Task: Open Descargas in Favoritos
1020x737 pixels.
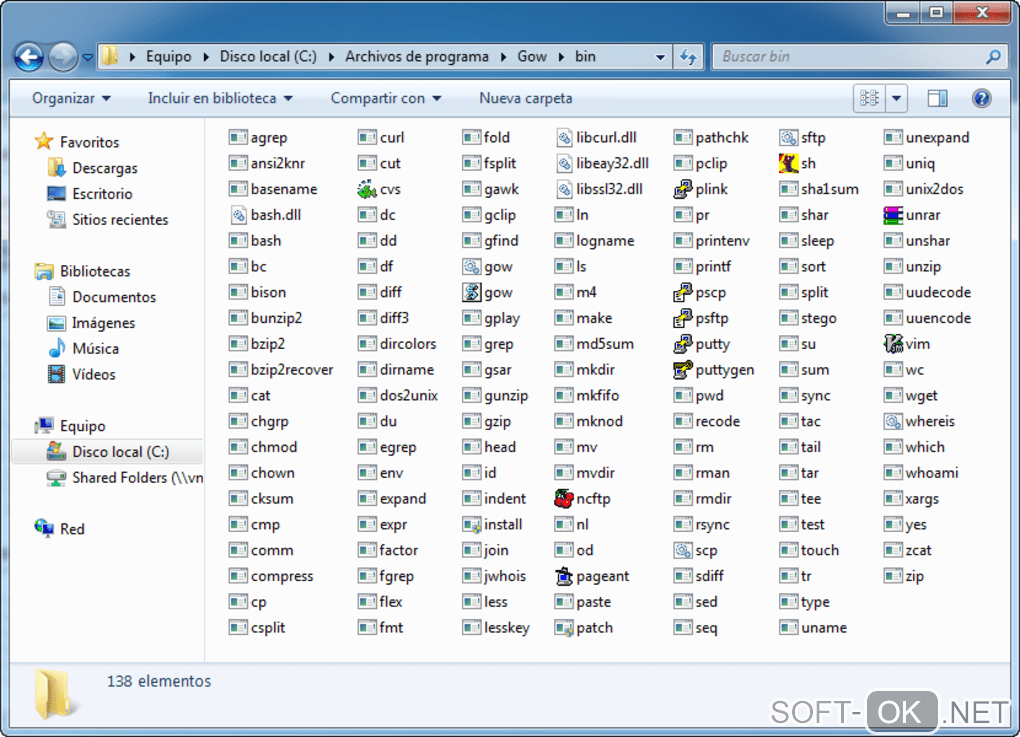Action: point(105,168)
